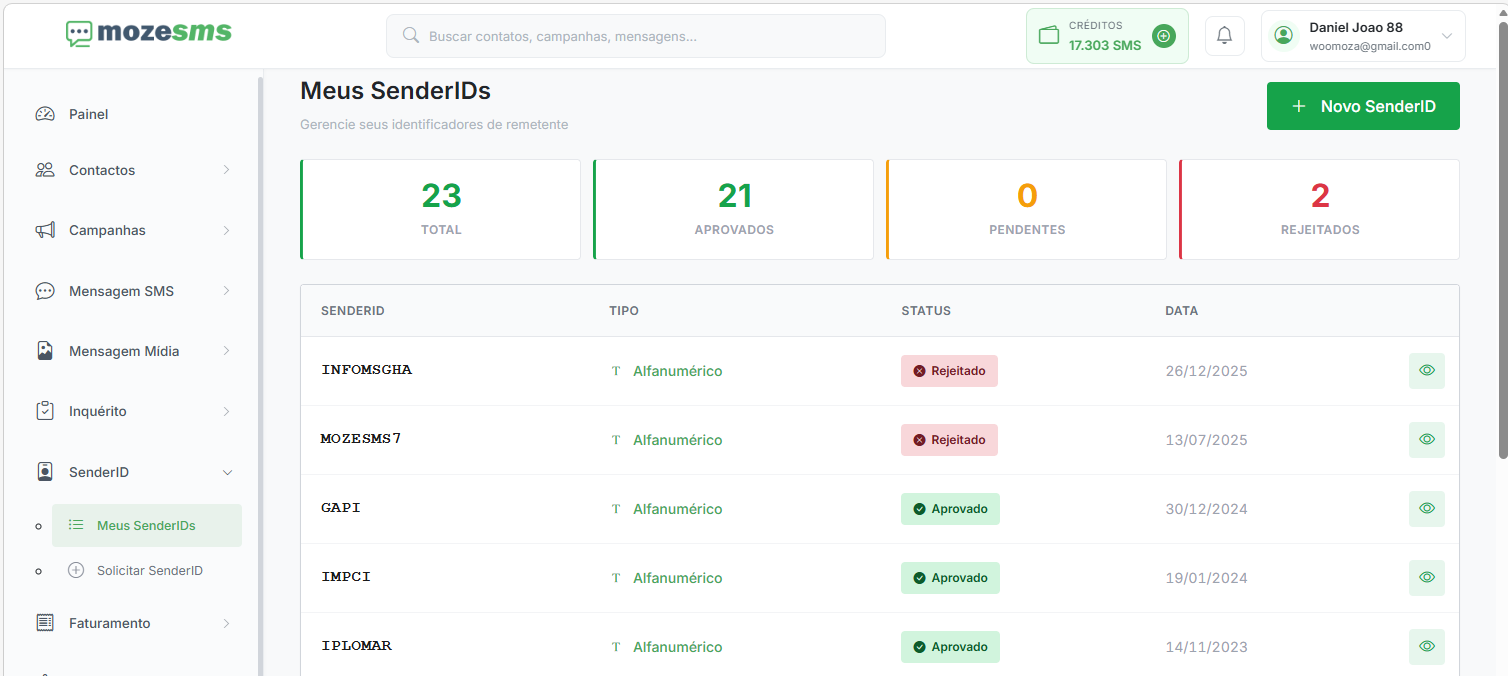The width and height of the screenshot is (1508, 676).
Task: View details of INFOMSGHA via eye icon
Action: point(1426,371)
